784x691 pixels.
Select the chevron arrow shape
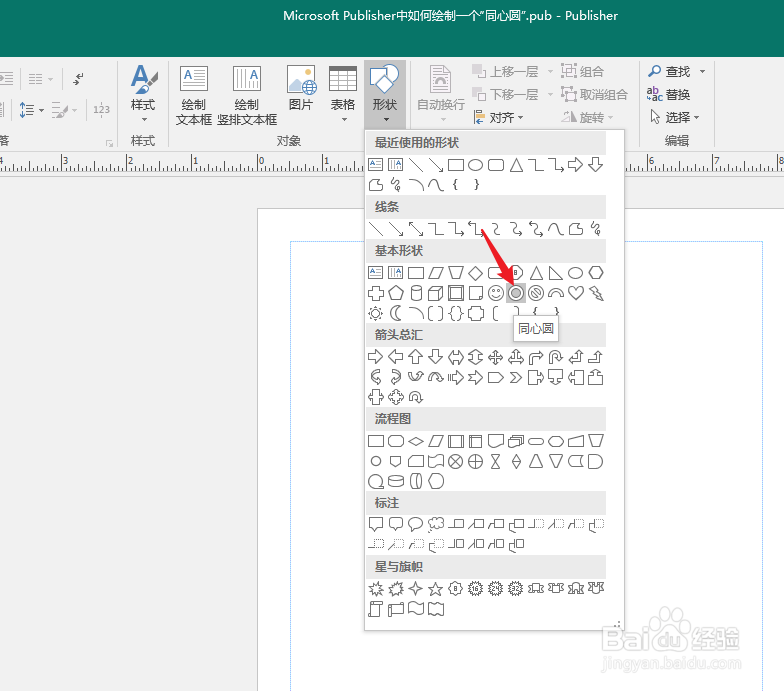[516, 378]
